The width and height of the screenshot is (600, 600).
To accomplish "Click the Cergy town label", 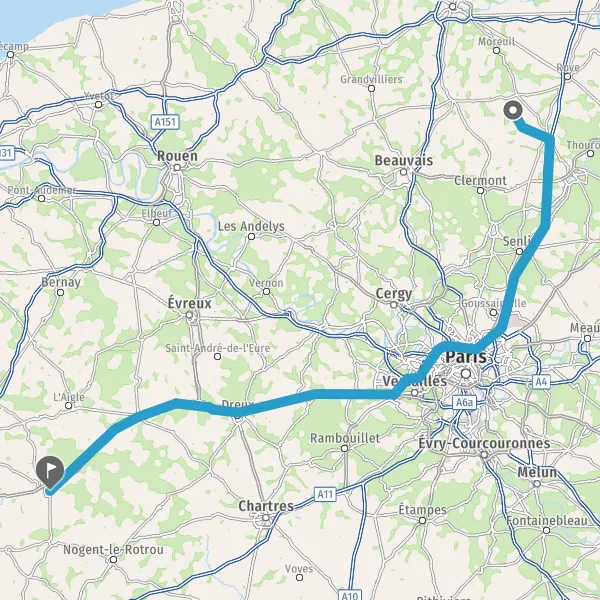I will 394,294.
